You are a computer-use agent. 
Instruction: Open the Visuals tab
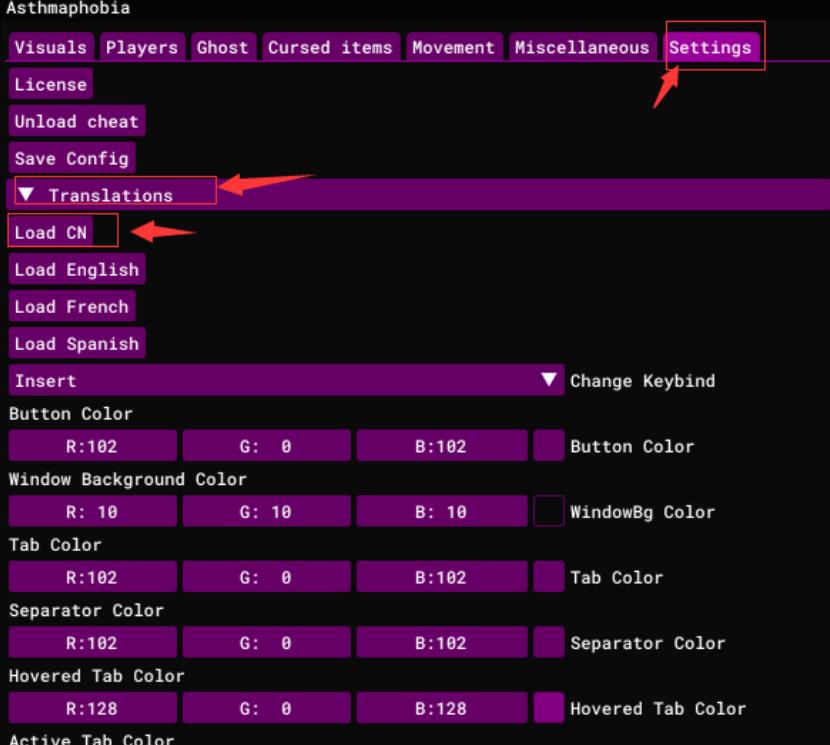click(51, 47)
